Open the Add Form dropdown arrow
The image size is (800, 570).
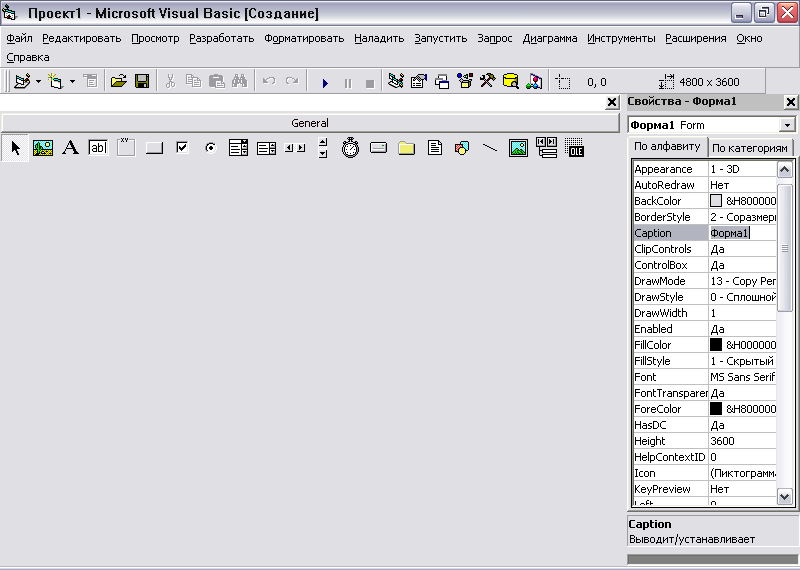point(72,82)
